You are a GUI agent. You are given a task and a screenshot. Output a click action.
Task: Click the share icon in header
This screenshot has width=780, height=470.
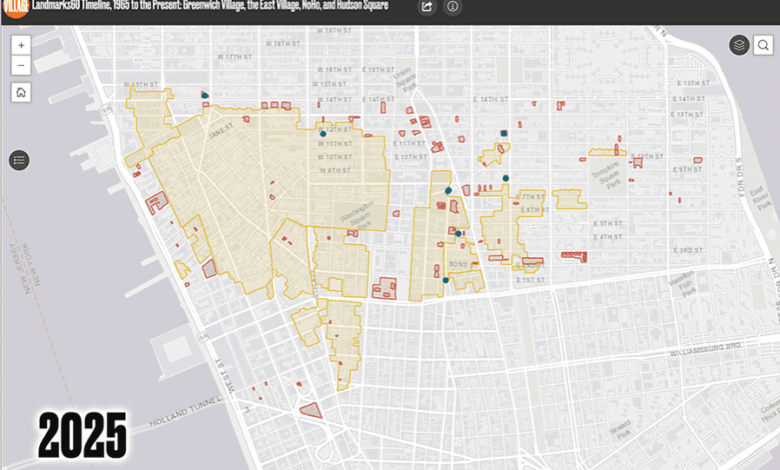point(427,7)
